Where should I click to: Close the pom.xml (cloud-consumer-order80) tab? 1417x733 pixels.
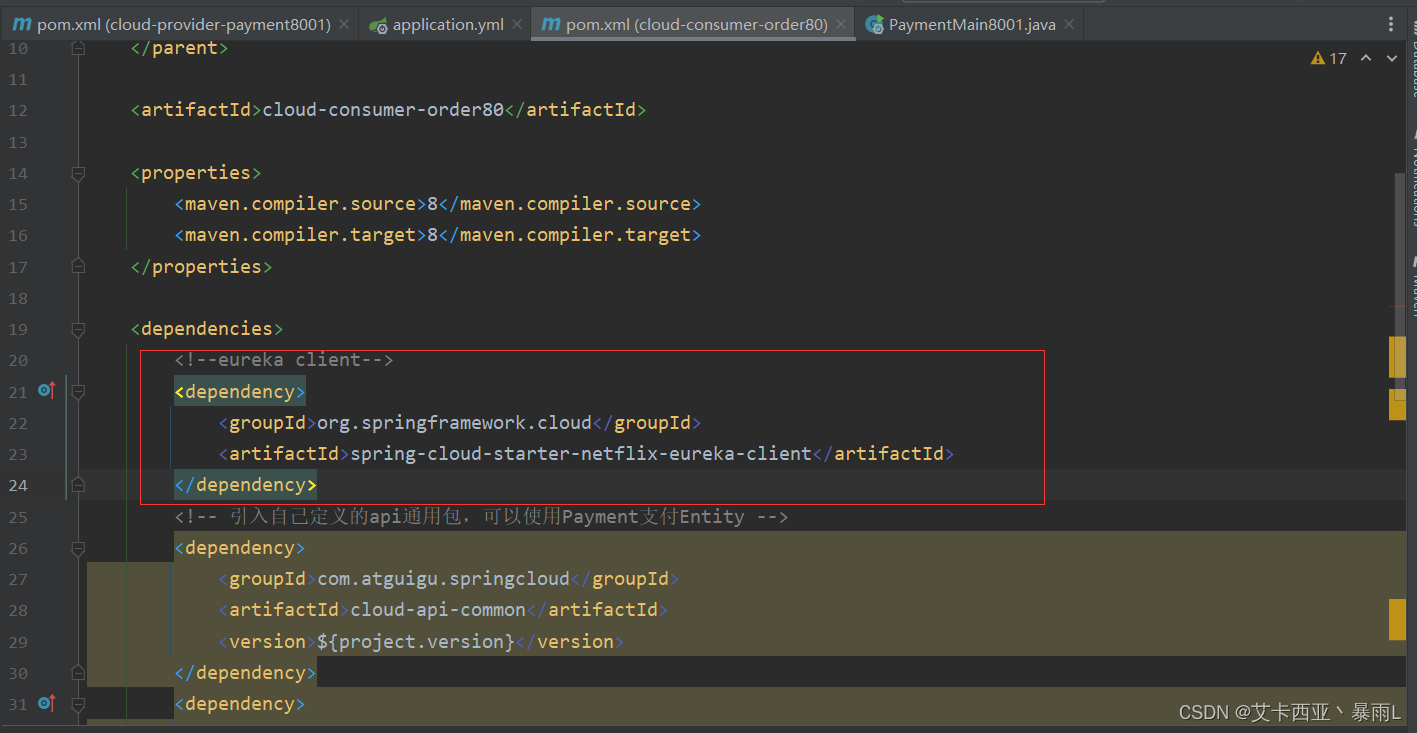pos(842,25)
